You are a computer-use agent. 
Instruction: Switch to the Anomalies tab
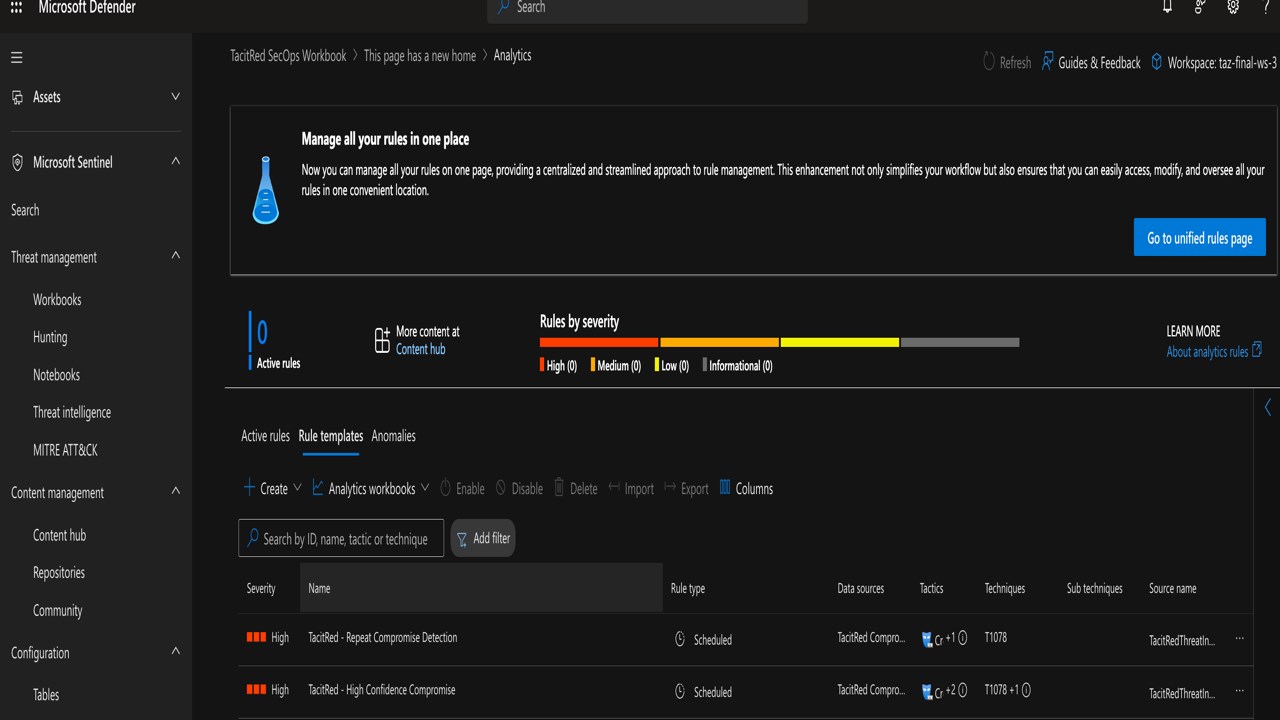point(393,436)
